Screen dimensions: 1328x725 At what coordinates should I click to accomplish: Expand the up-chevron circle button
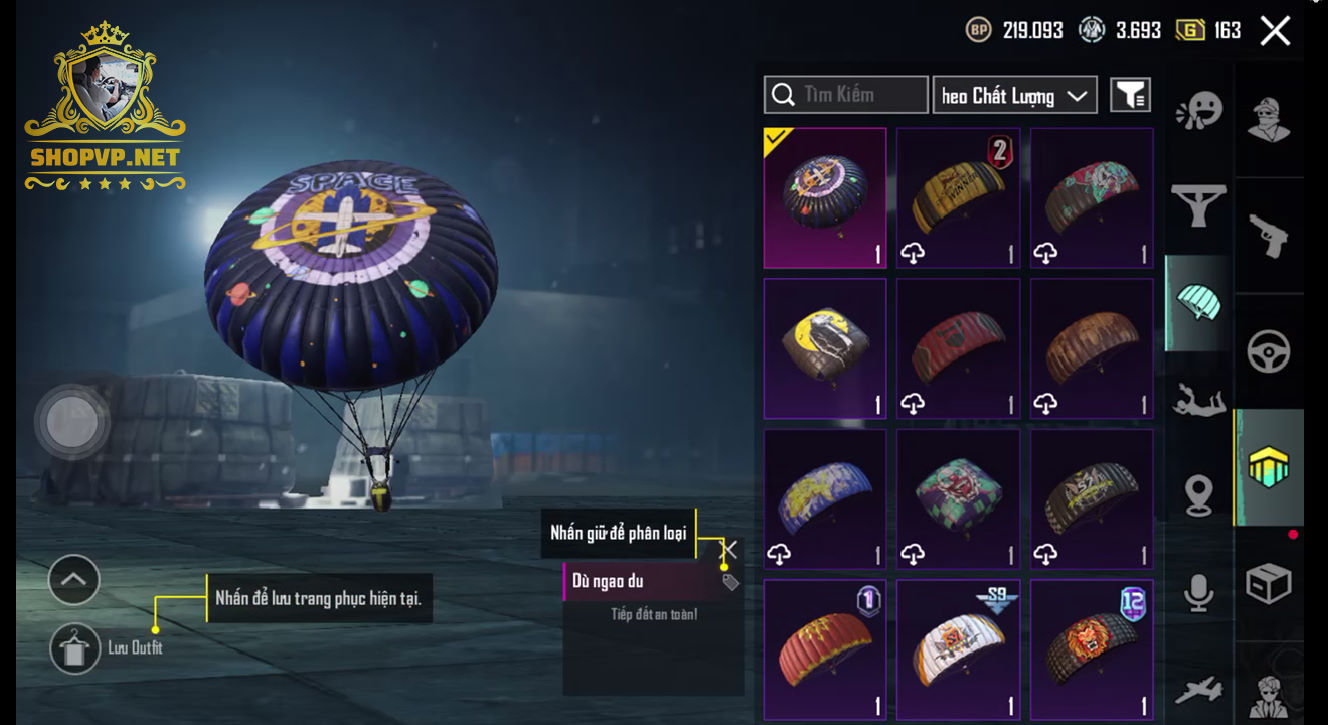pyautogui.click(x=74, y=579)
